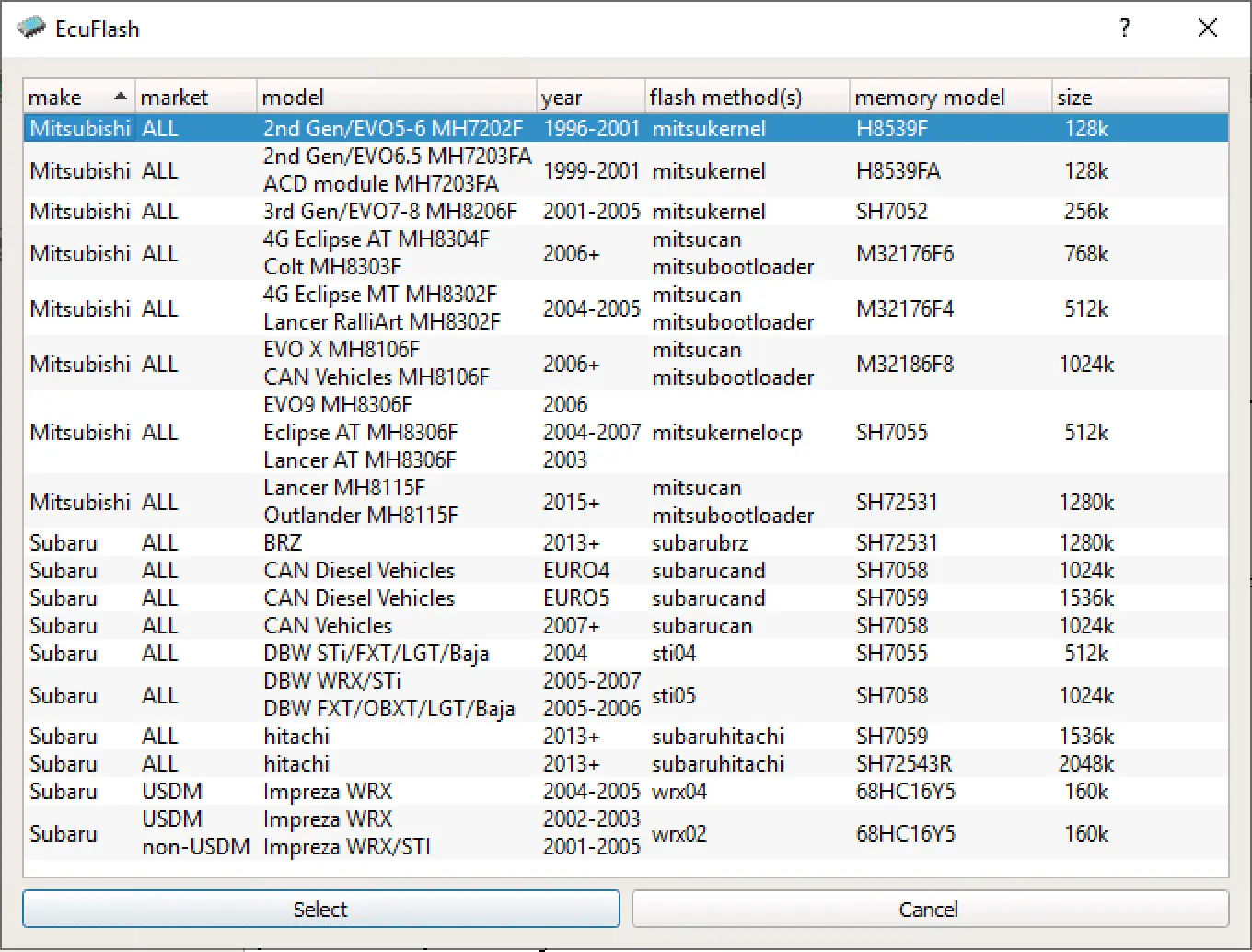Select hitachi row with SH72543R memory

pos(626,763)
